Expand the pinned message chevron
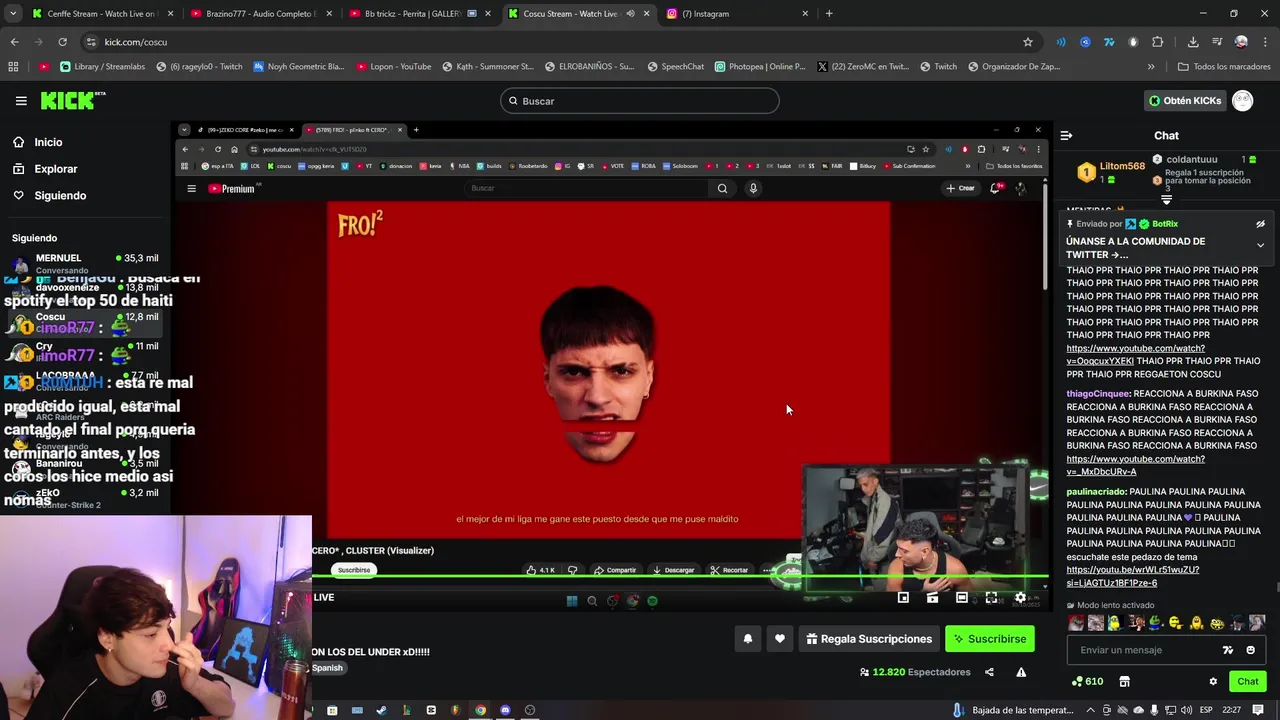1280x720 pixels. tap(1260, 245)
